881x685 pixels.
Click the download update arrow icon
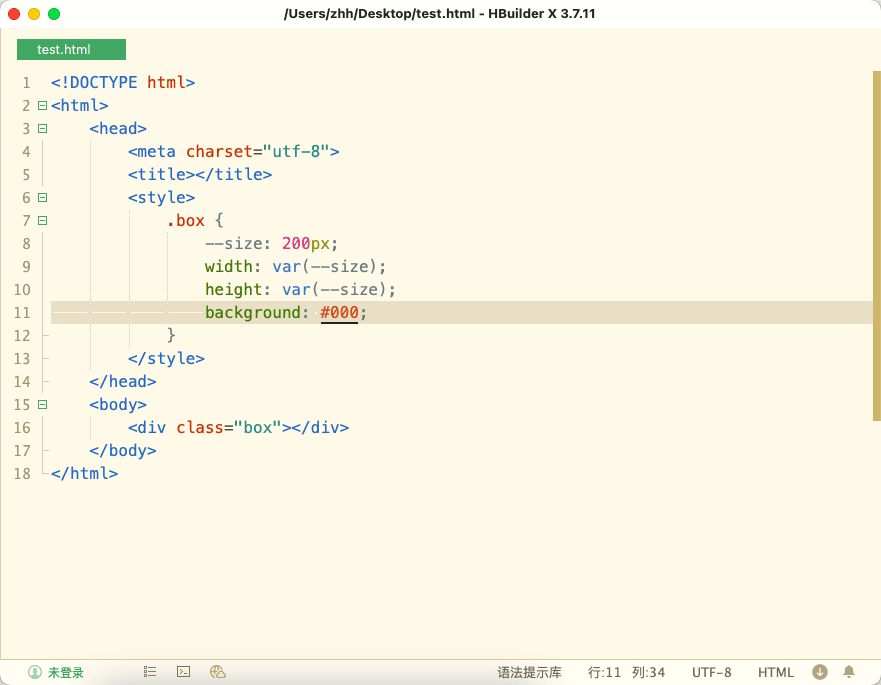[820, 672]
